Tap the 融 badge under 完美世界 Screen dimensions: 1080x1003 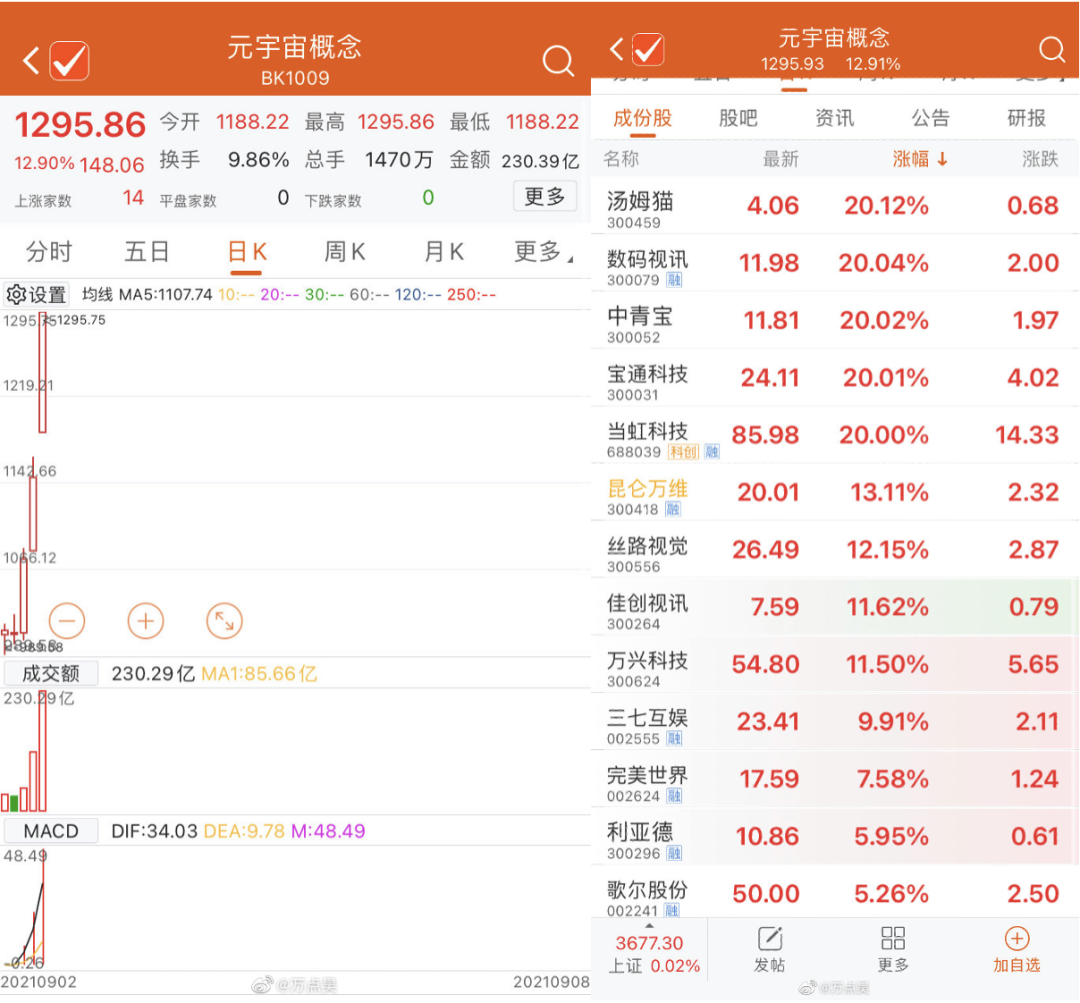pos(674,796)
